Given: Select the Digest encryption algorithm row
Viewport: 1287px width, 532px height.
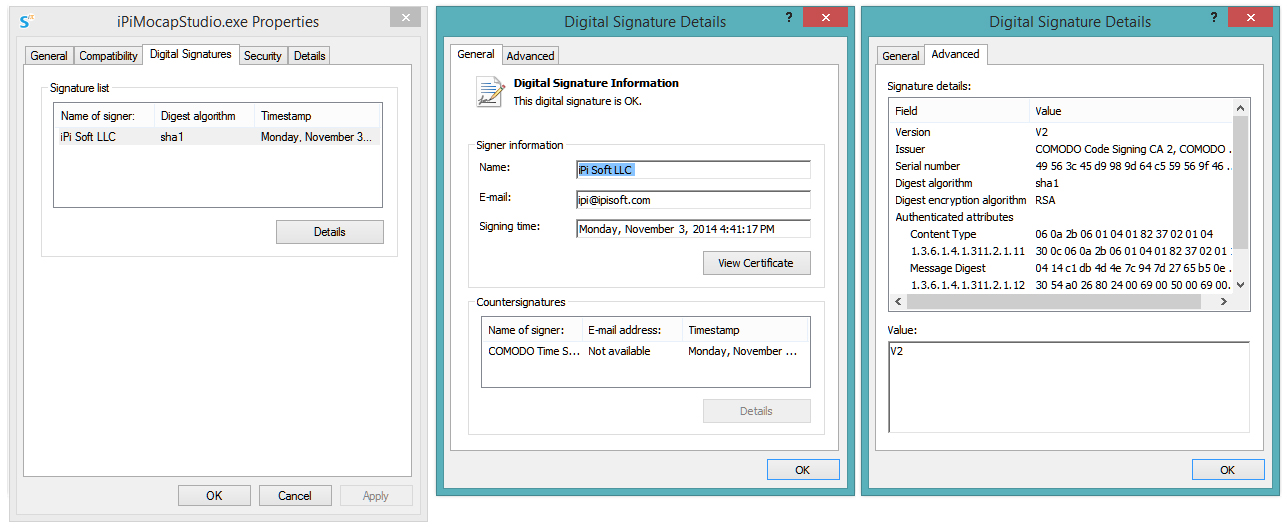Looking at the screenshot, I should [x=1061, y=200].
